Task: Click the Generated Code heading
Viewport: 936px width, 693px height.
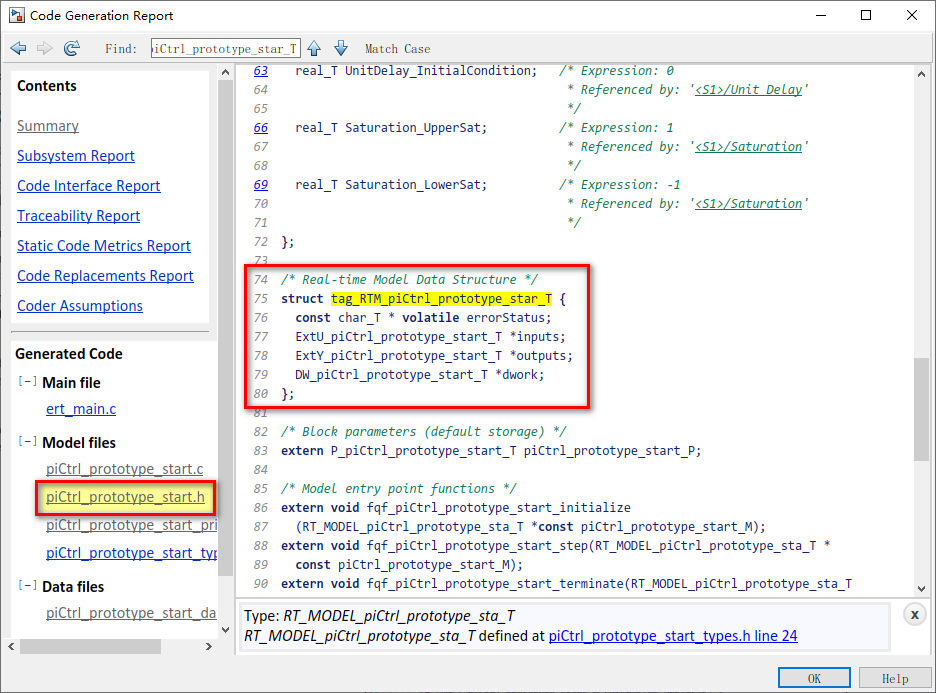Action: click(x=69, y=354)
